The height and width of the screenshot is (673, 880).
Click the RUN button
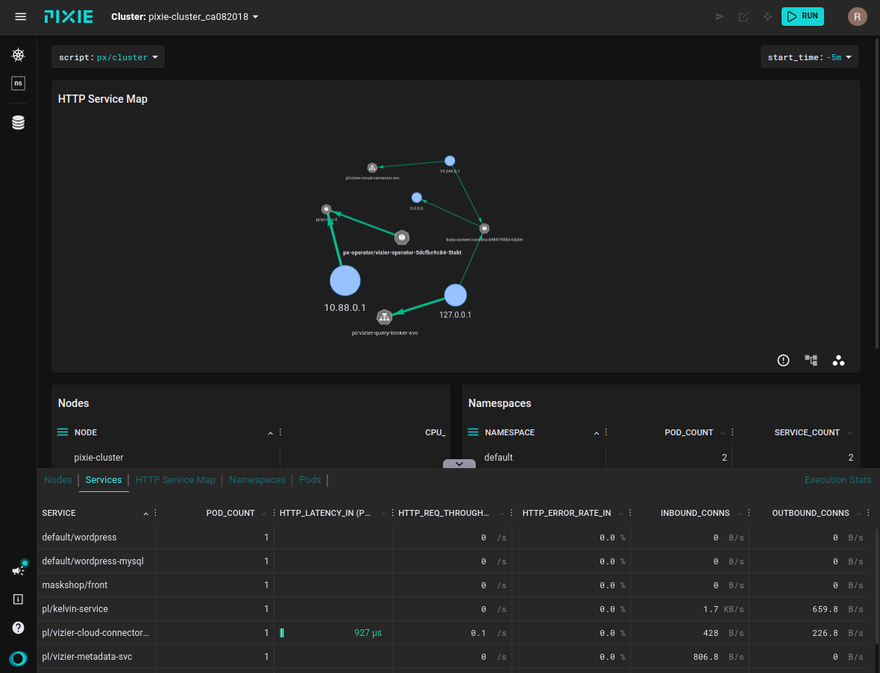802,16
